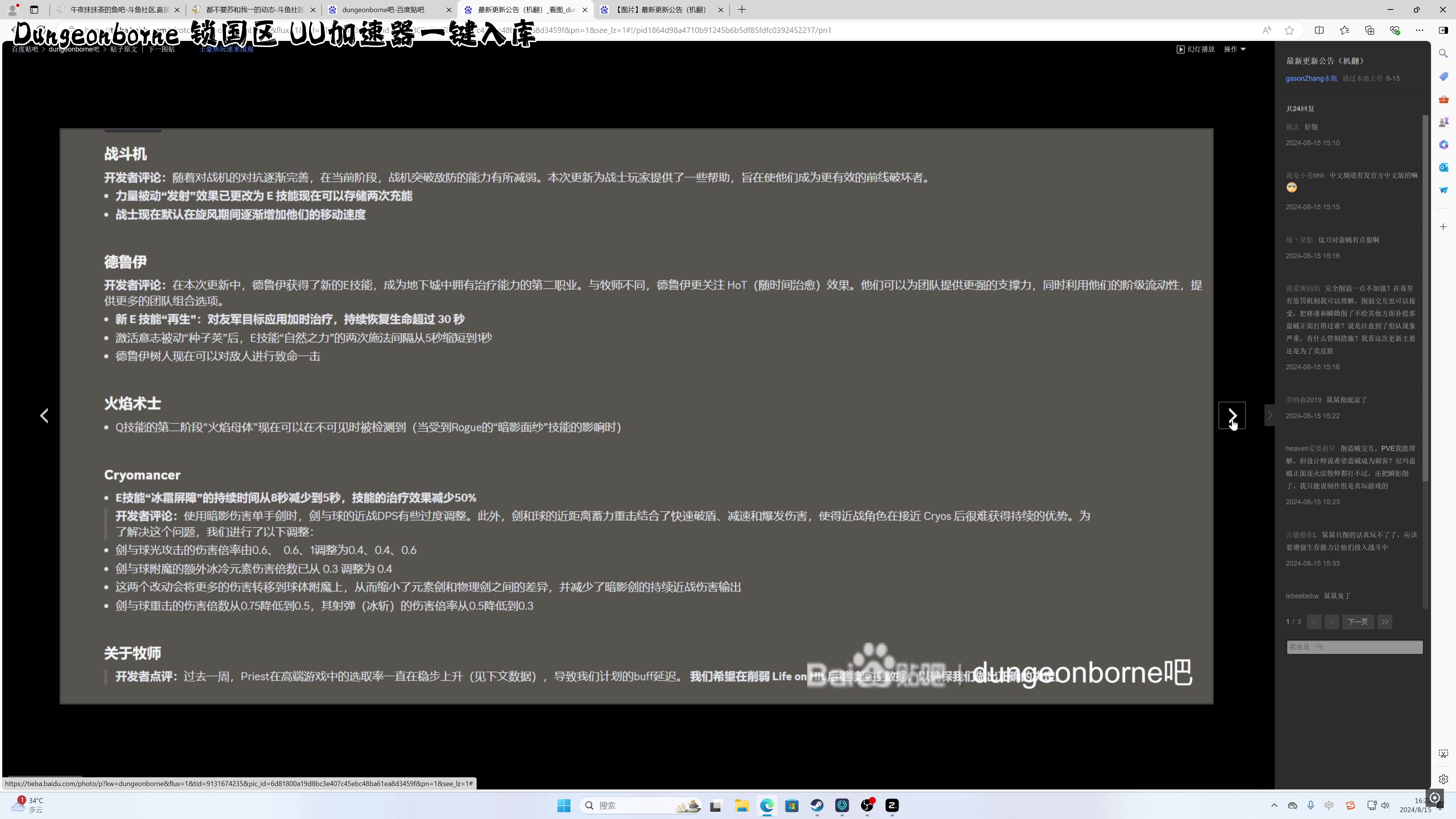Screen dimensions: 1456x819
Task: Open browser profile avatar
Action: point(13,9)
